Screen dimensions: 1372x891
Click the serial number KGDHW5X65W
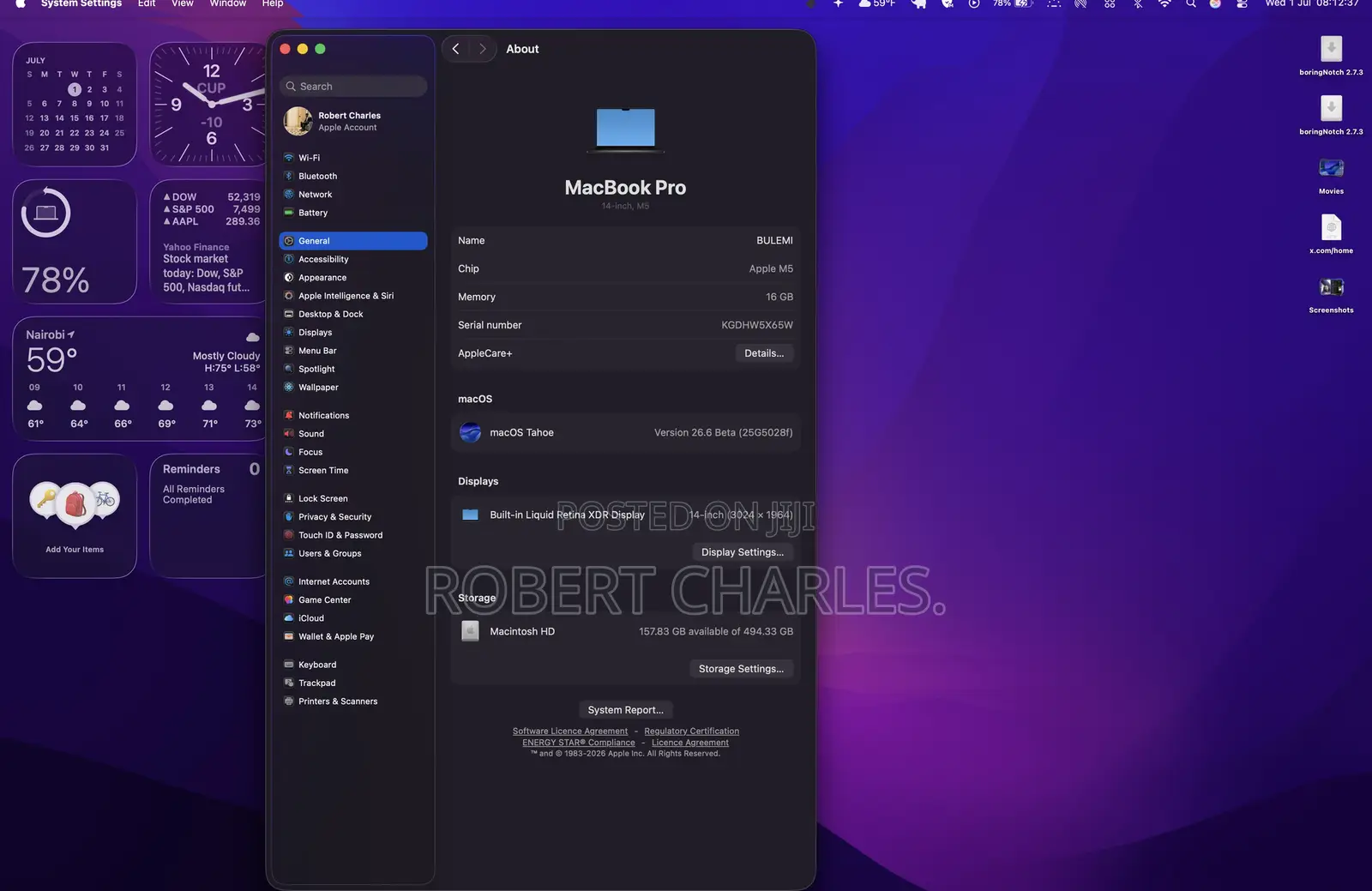point(757,325)
